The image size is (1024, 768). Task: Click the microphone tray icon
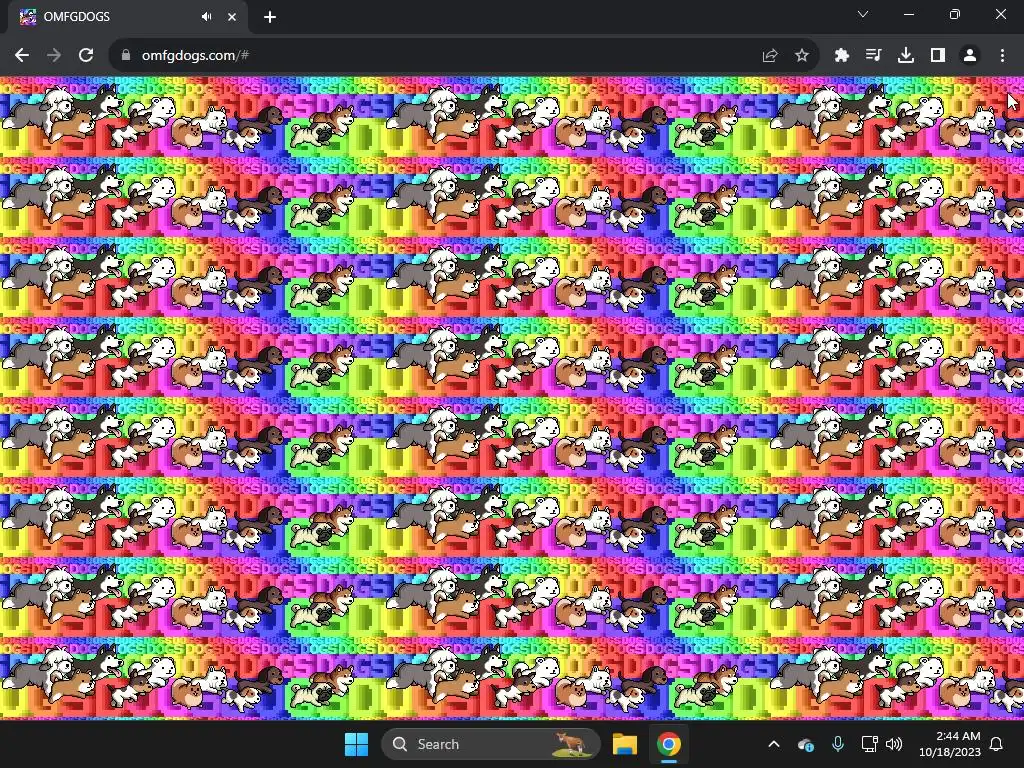(x=838, y=744)
